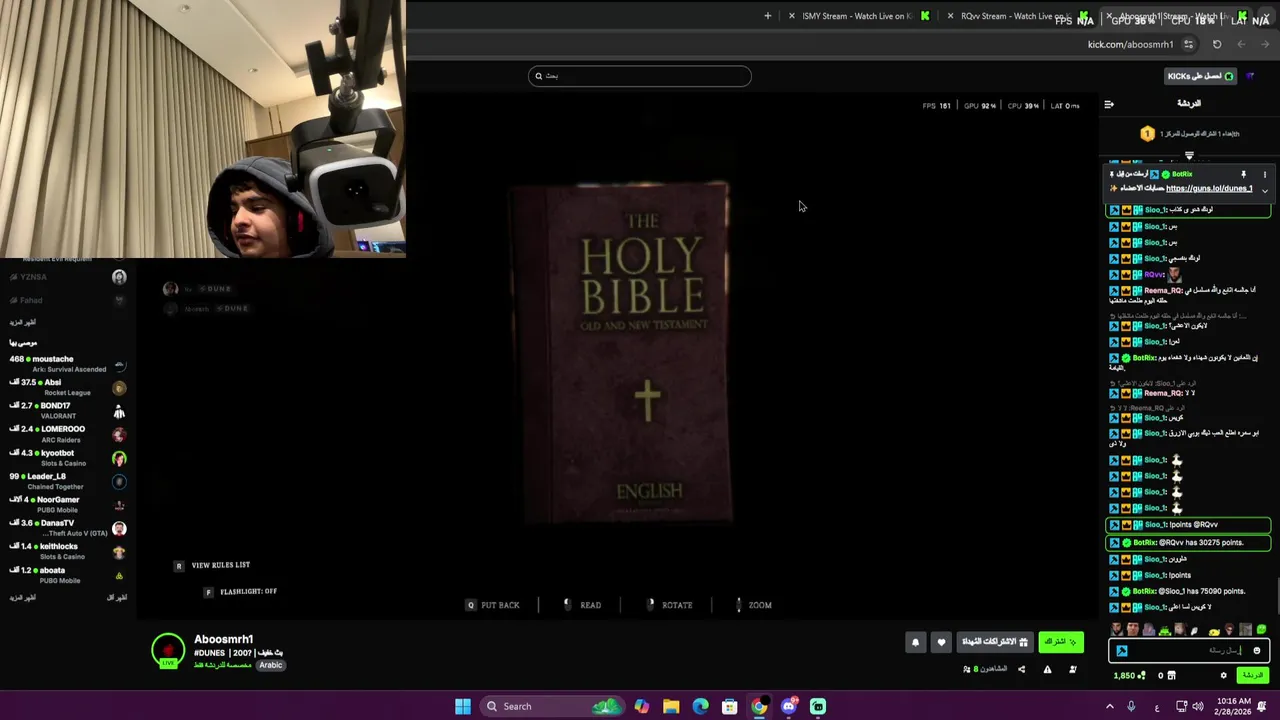This screenshot has height=720, width=1280.
Task: Open BOND17 VALORANT channel
Action: (68, 411)
